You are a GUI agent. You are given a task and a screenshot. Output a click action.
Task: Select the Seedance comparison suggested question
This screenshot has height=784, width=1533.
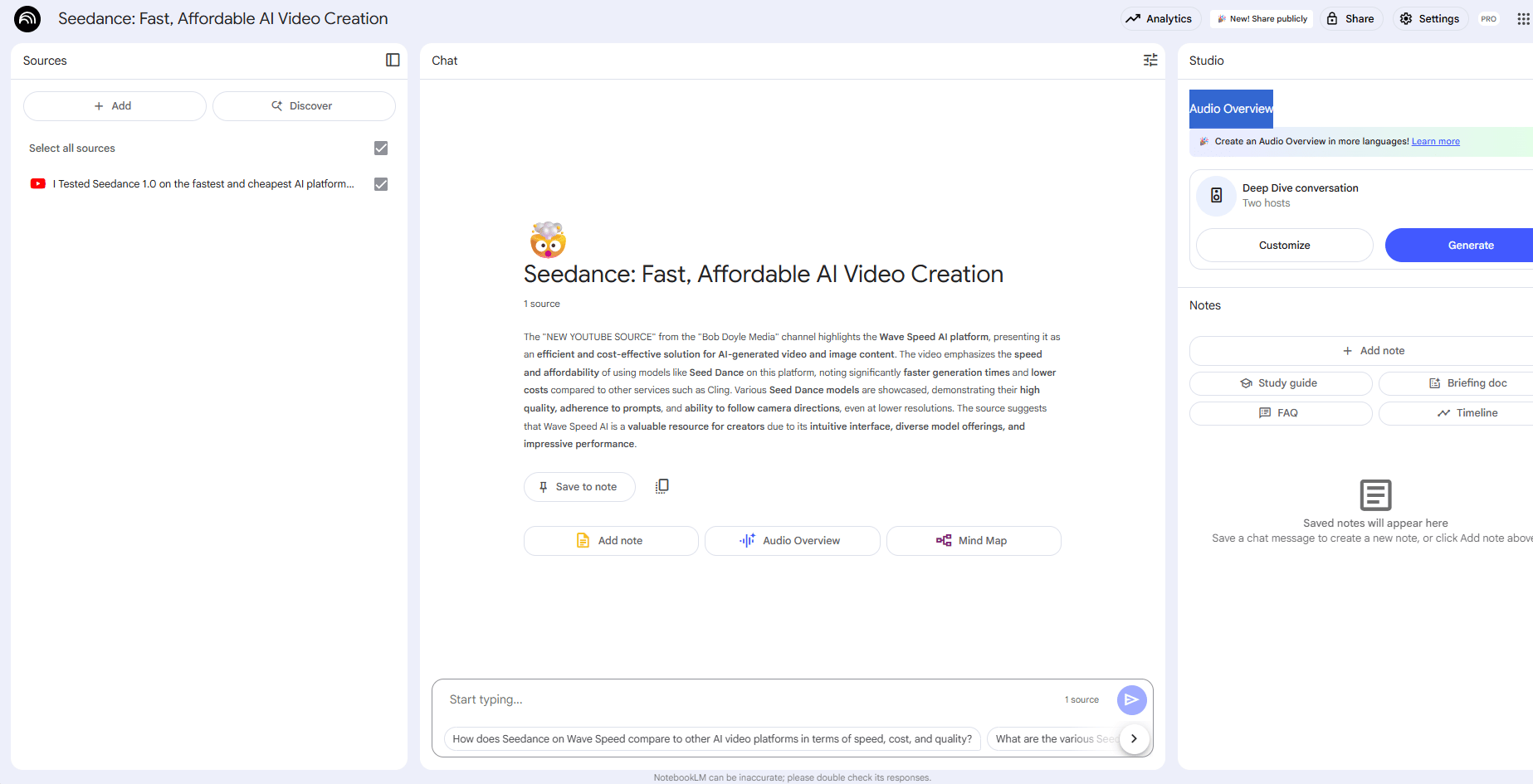click(712, 739)
